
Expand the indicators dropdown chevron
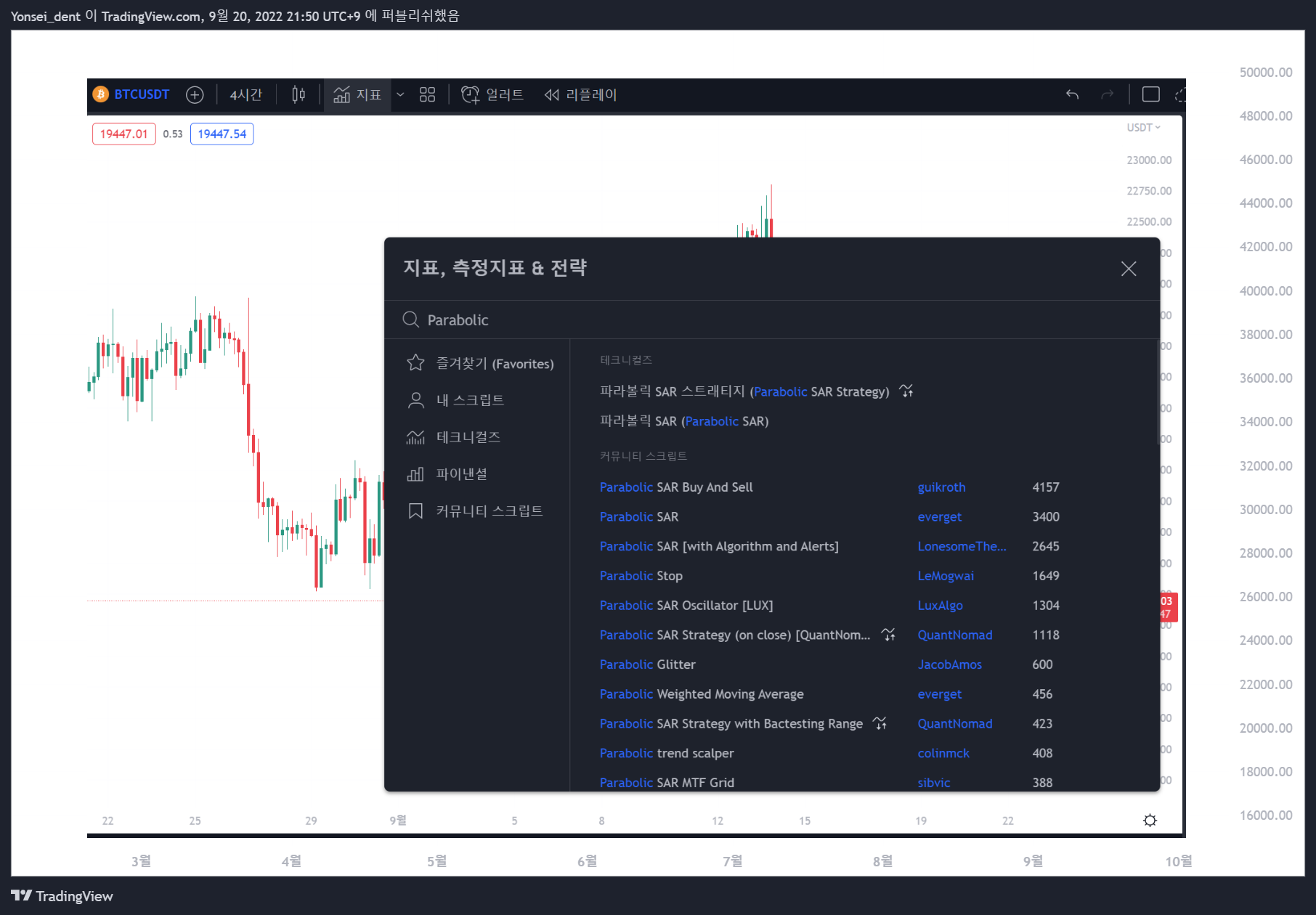click(x=400, y=94)
